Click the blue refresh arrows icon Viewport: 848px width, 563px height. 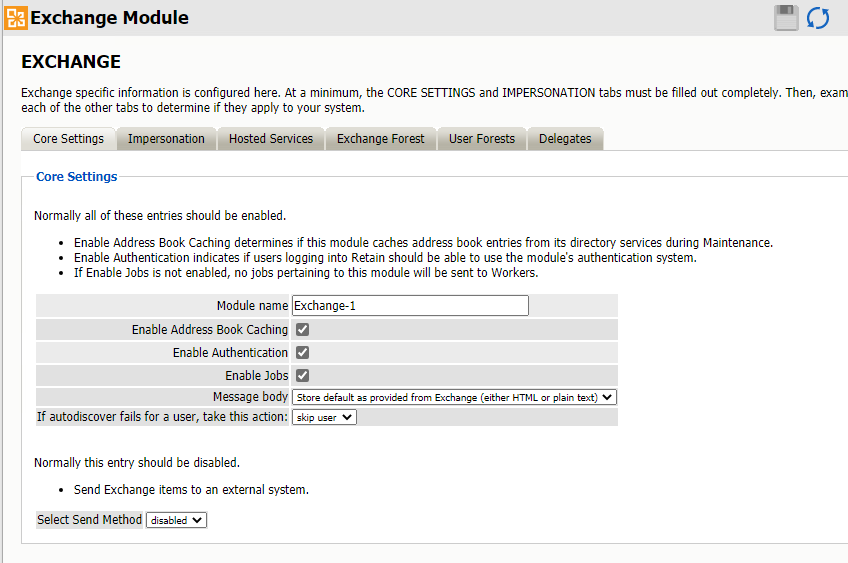point(818,18)
